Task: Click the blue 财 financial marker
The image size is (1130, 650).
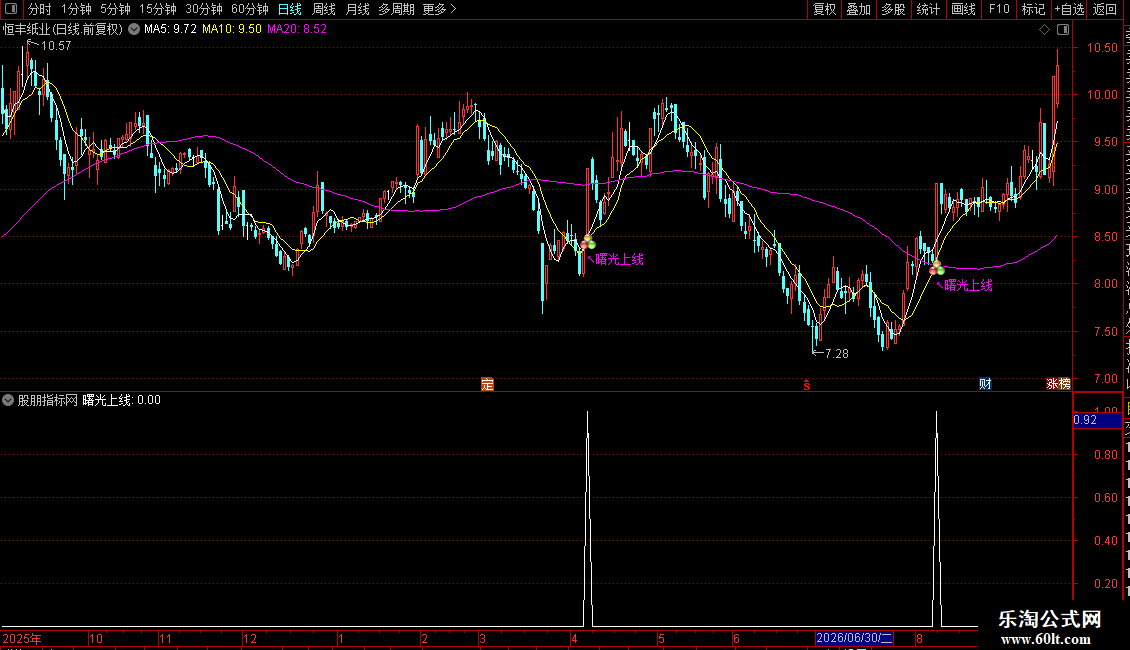Action: 985,384
